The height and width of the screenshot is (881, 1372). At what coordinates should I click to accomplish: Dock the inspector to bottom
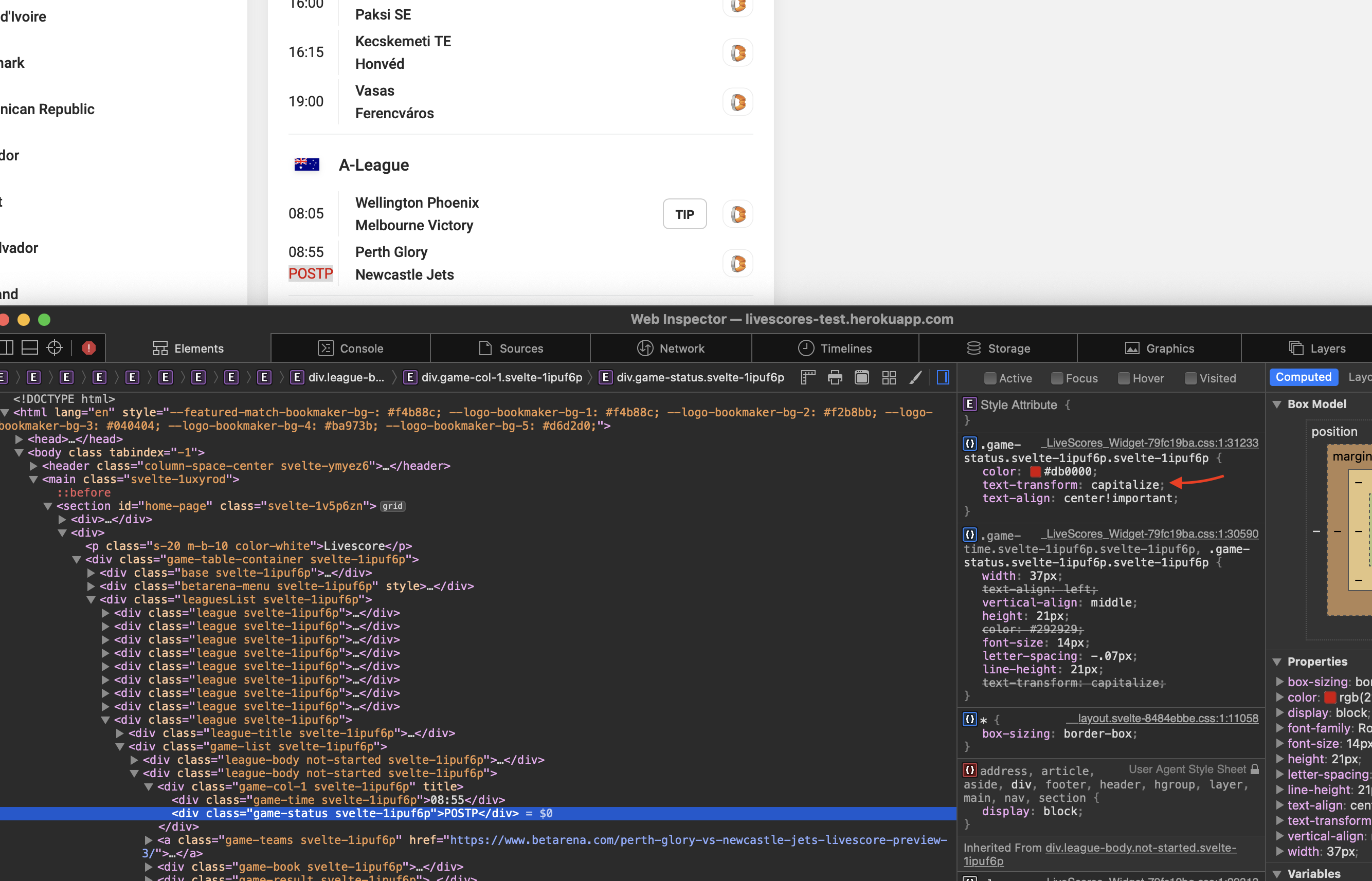[x=29, y=347]
